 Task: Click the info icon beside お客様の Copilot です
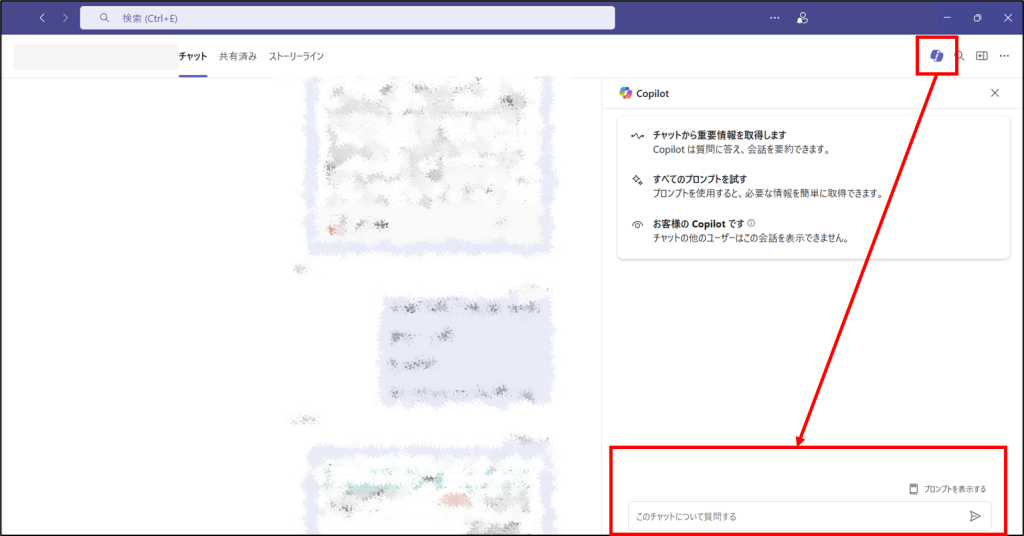[751, 224]
